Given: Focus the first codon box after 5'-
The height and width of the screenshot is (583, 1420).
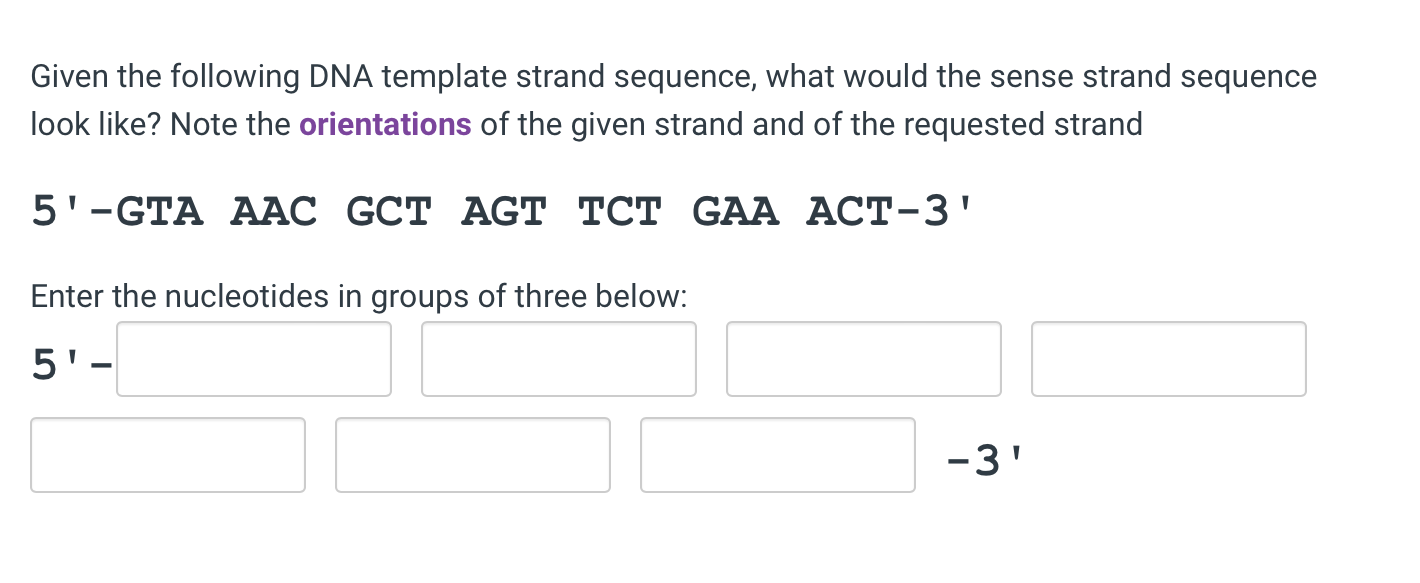Looking at the screenshot, I should pyautogui.click(x=254, y=359).
